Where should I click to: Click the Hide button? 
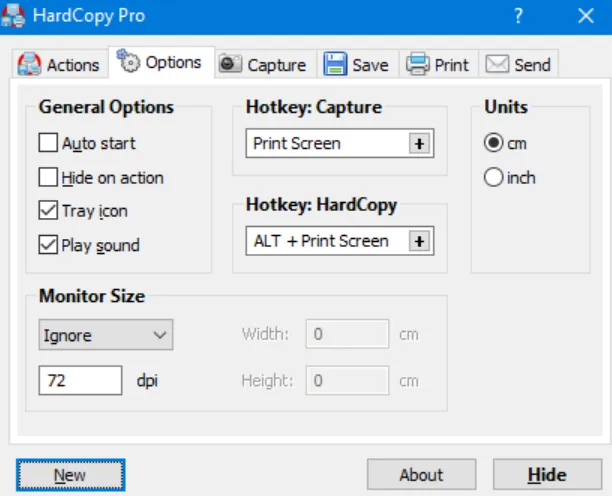[x=547, y=475]
